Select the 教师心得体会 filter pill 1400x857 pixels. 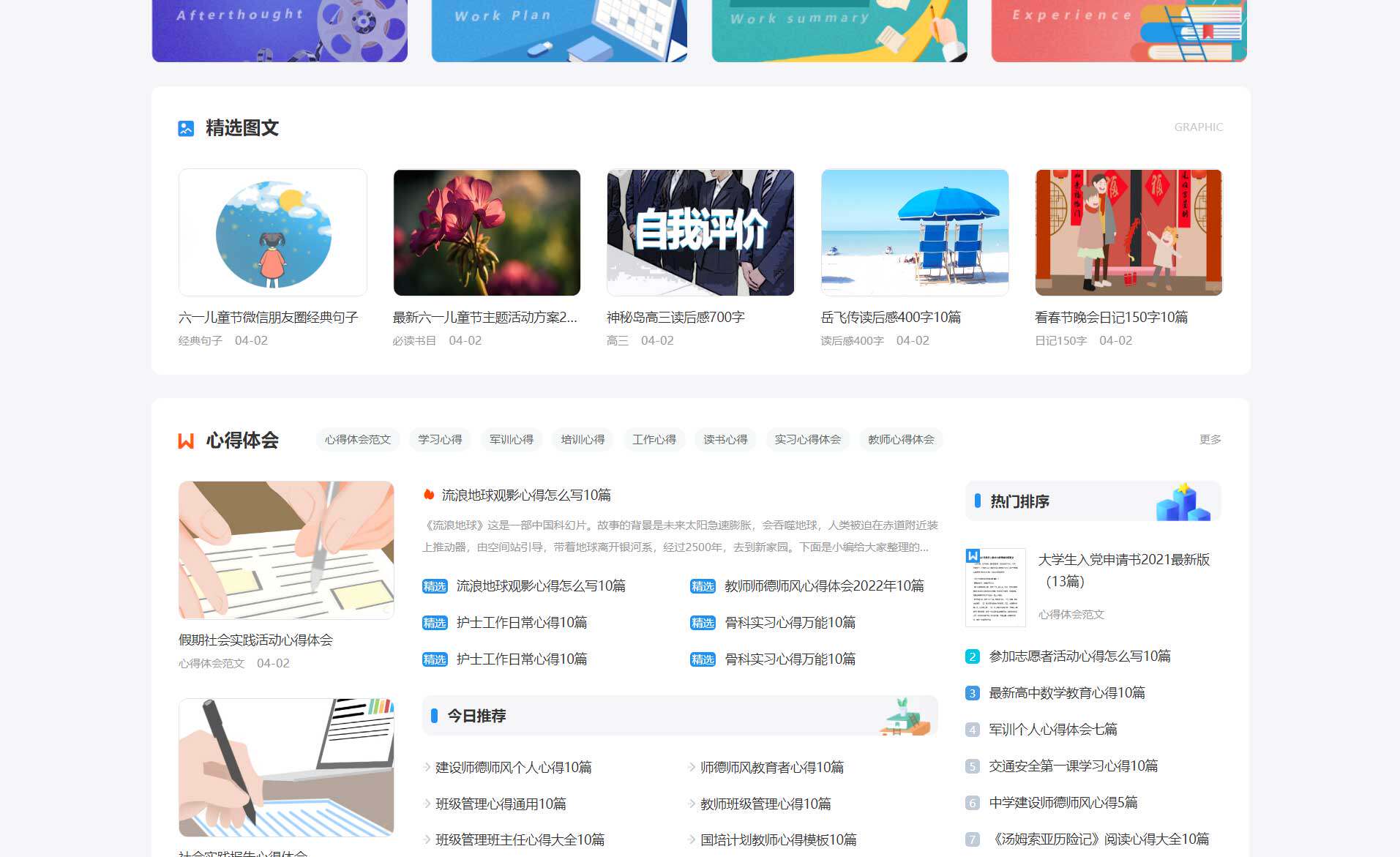pyautogui.click(x=901, y=439)
